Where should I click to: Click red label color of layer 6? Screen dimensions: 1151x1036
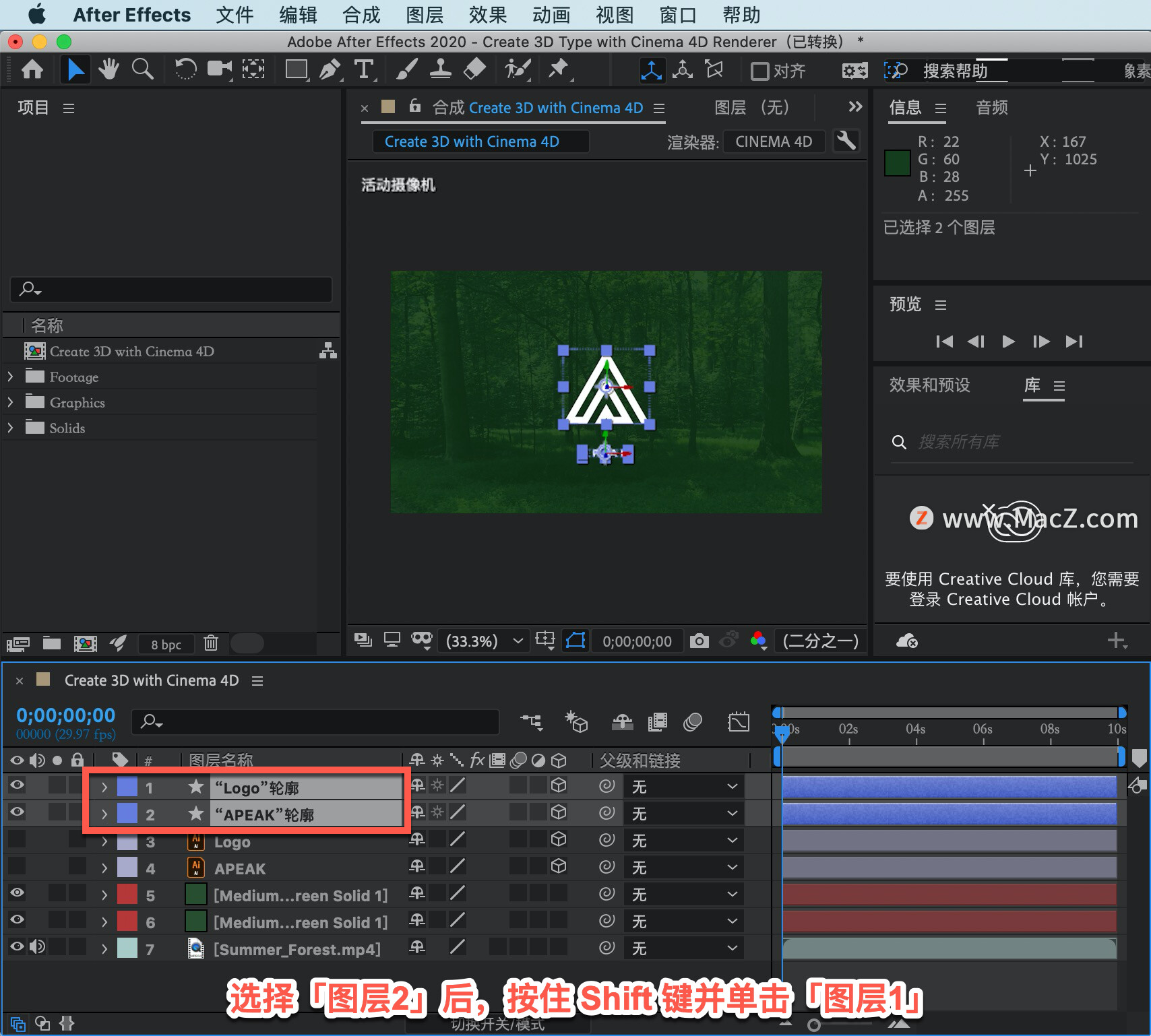pyautogui.click(x=127, y=921)
